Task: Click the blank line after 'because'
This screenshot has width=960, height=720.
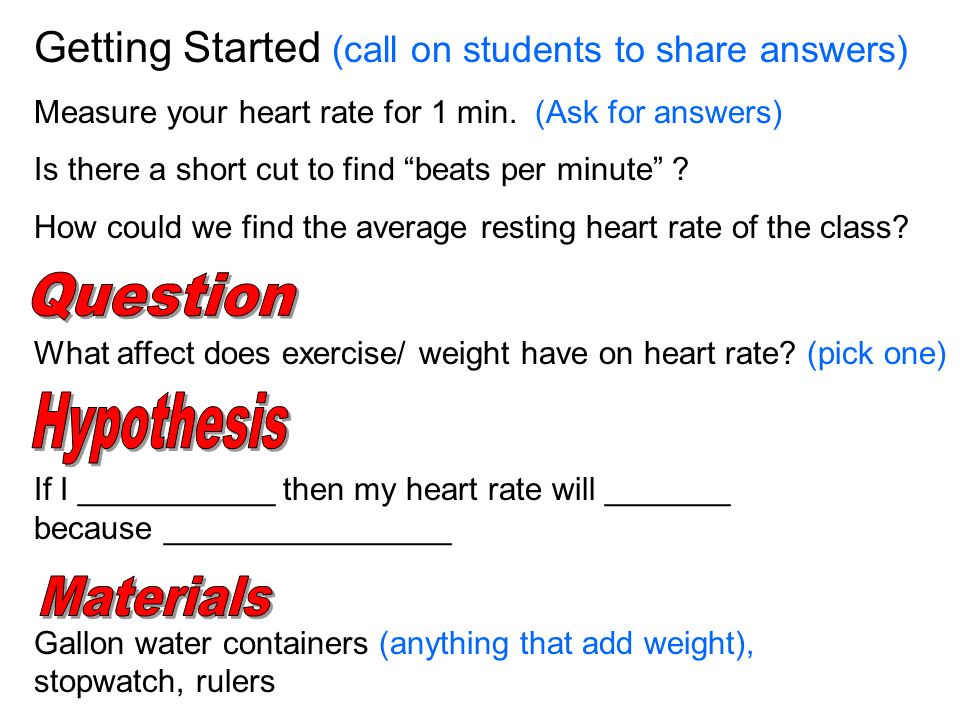Action: (x=307, y=542)
